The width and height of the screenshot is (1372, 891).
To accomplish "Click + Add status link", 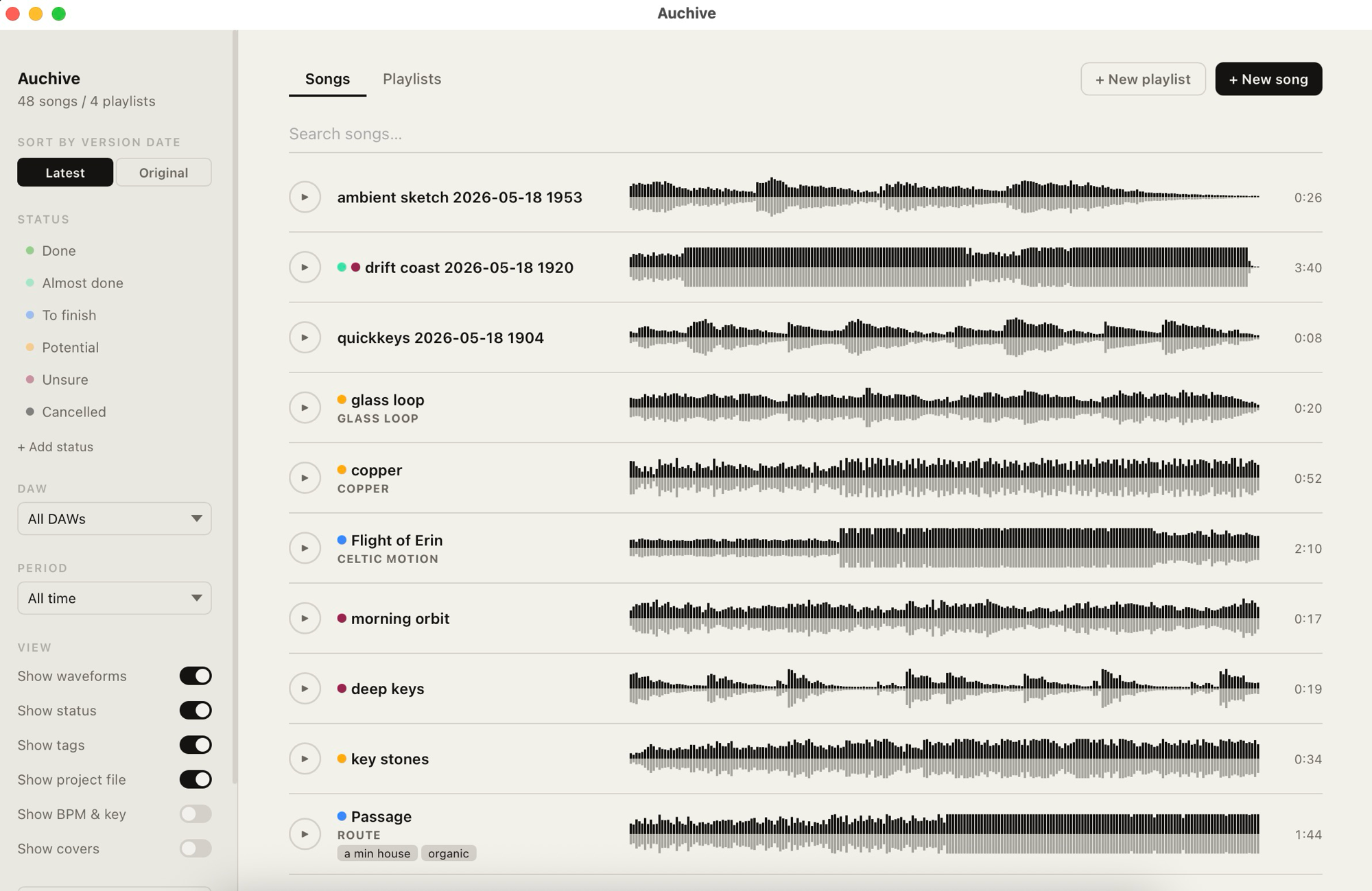I will pyautogui.click(x=55, y=447).
